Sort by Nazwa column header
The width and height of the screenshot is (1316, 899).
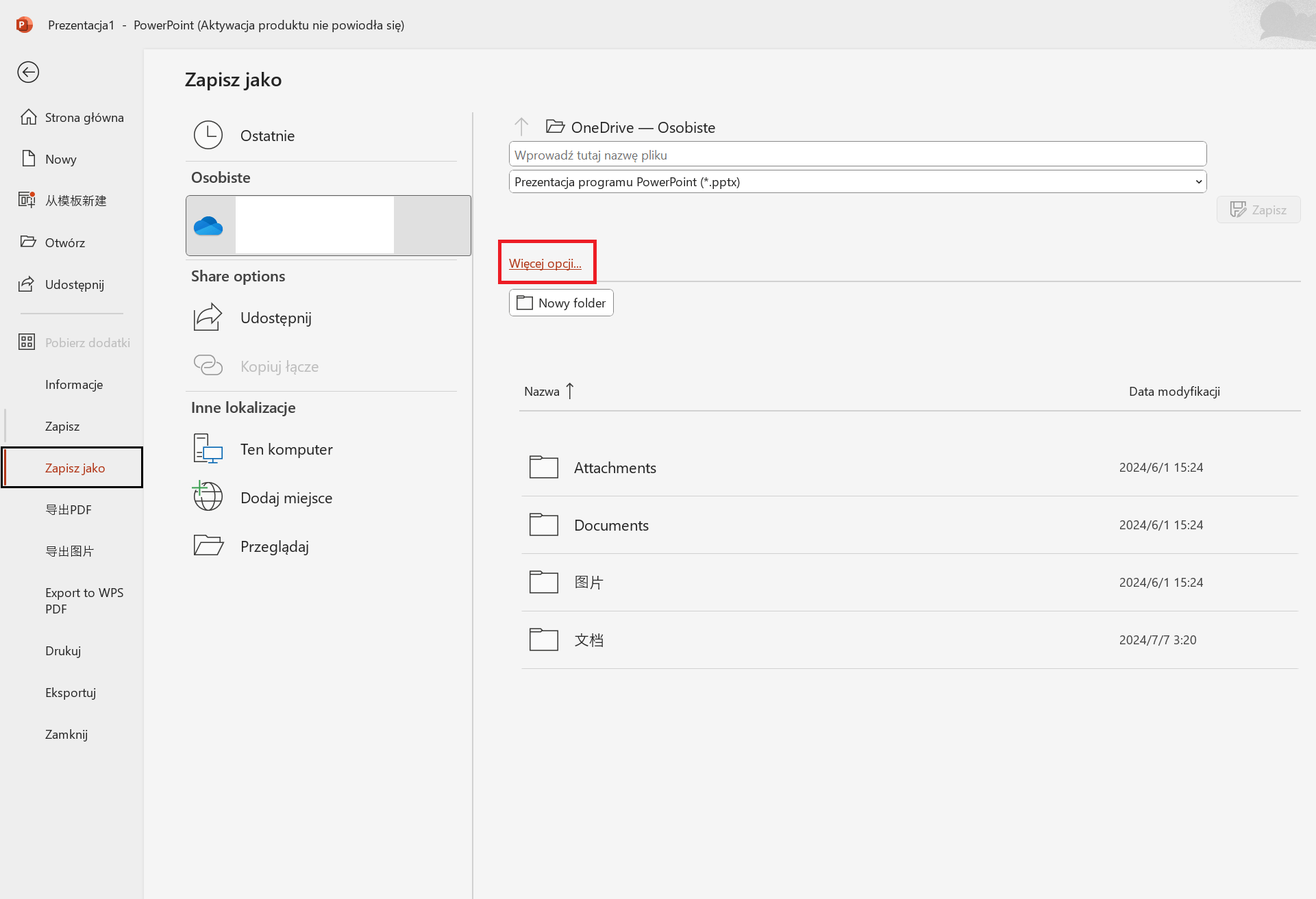[542, 392]
